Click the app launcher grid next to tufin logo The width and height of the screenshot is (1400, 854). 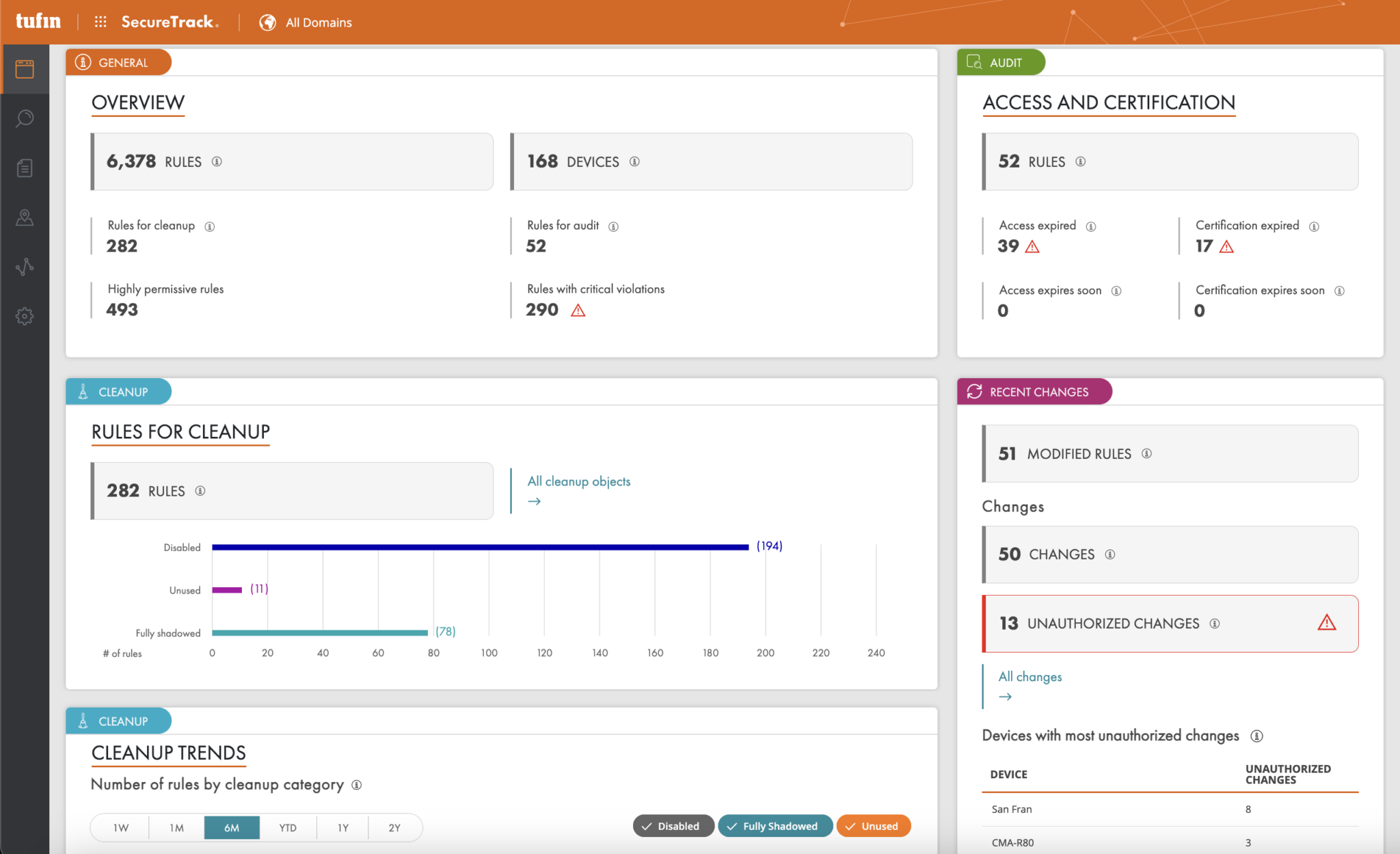point(100,21)
